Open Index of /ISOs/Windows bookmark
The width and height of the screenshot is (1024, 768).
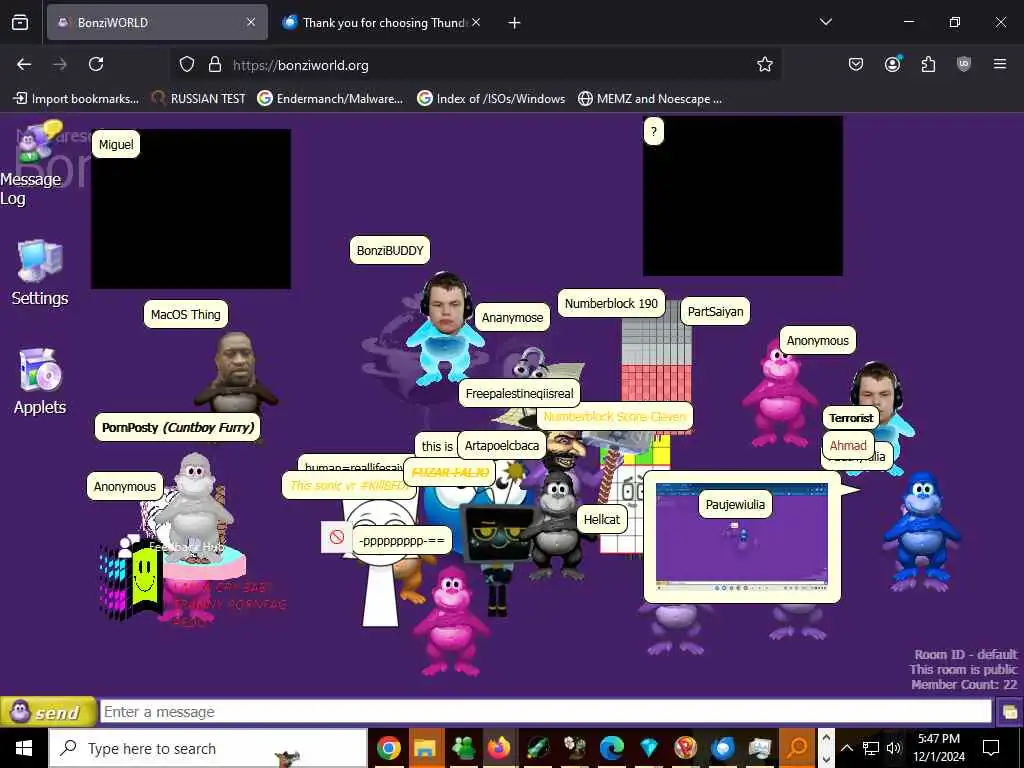point(491,99)
